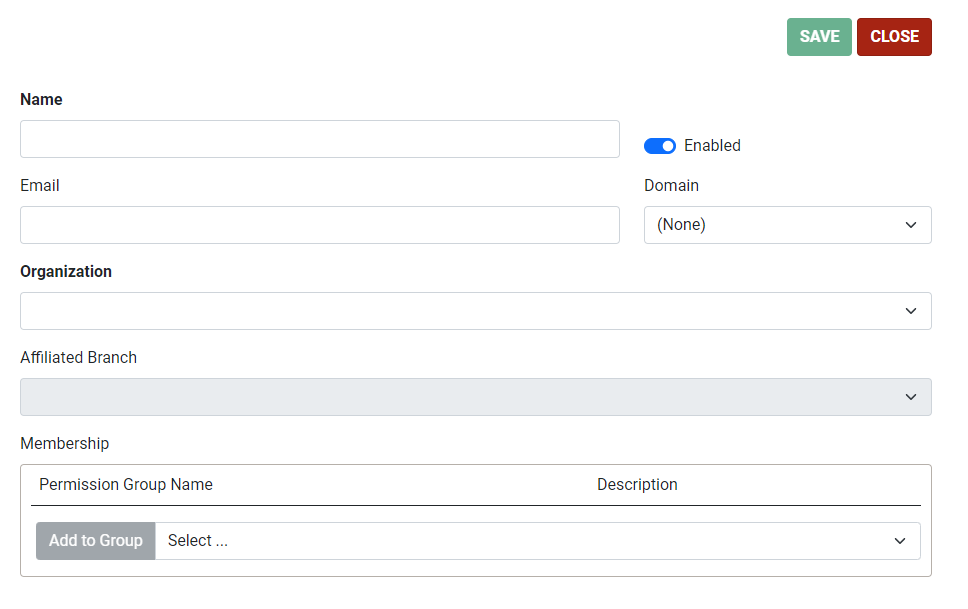968x609 pixels.
Task: Click the Add to Group button
Action: pos(96,541)
